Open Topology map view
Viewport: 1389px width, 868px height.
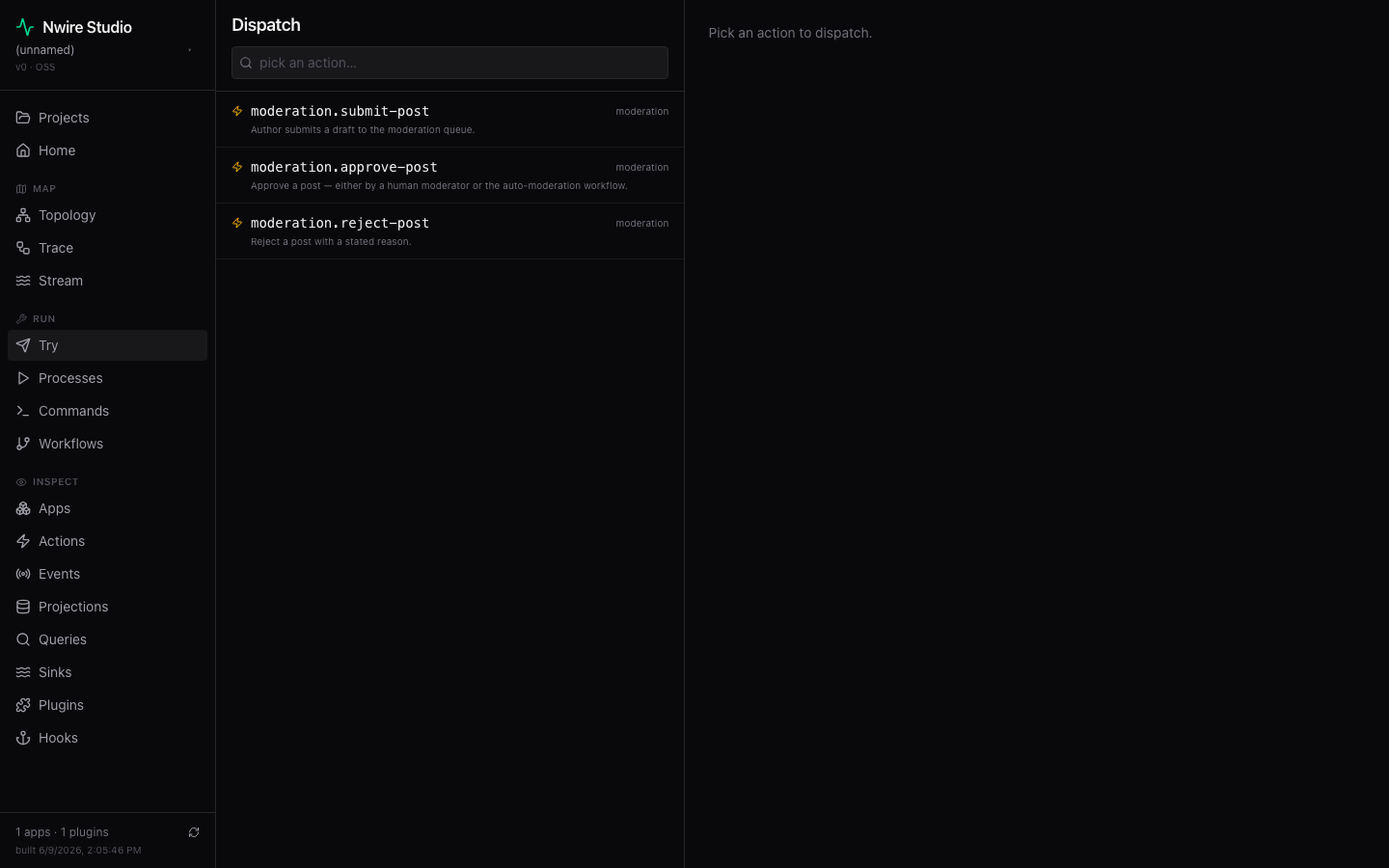pyautogui.click(x=107, y=215)
